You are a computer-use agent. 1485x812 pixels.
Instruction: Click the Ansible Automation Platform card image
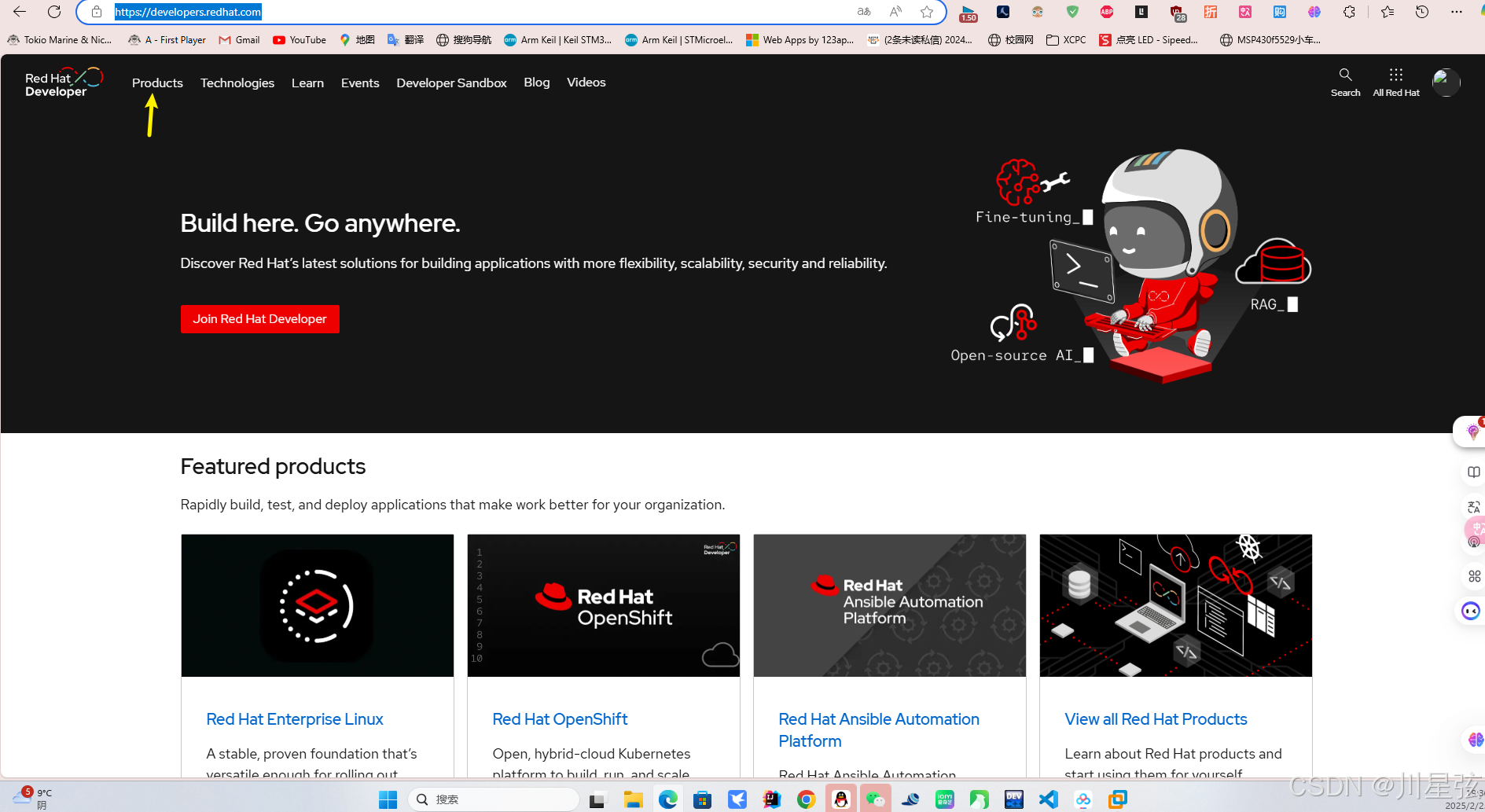(x=890, y=605)
